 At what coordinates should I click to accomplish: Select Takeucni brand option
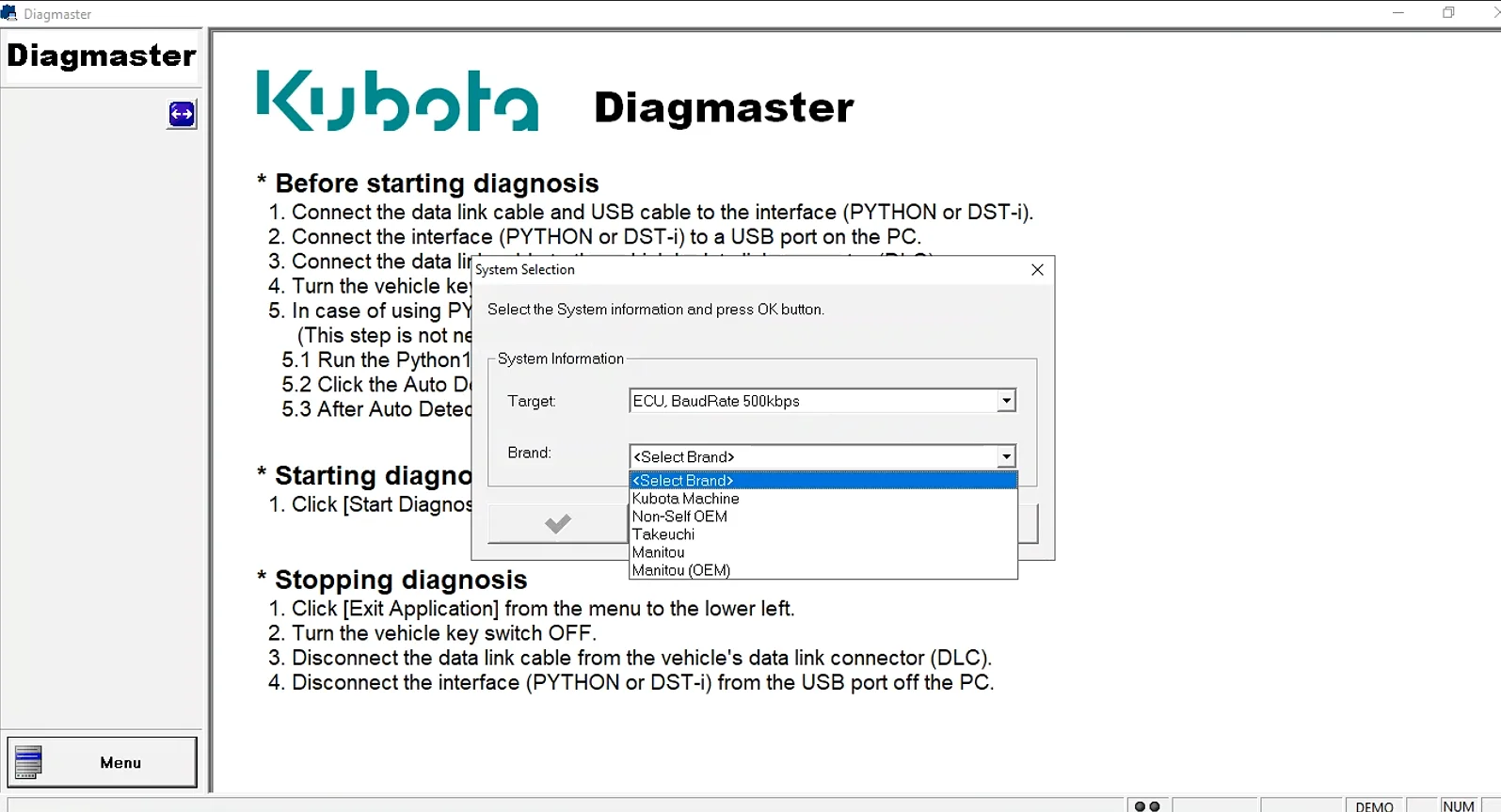[823, 534]
